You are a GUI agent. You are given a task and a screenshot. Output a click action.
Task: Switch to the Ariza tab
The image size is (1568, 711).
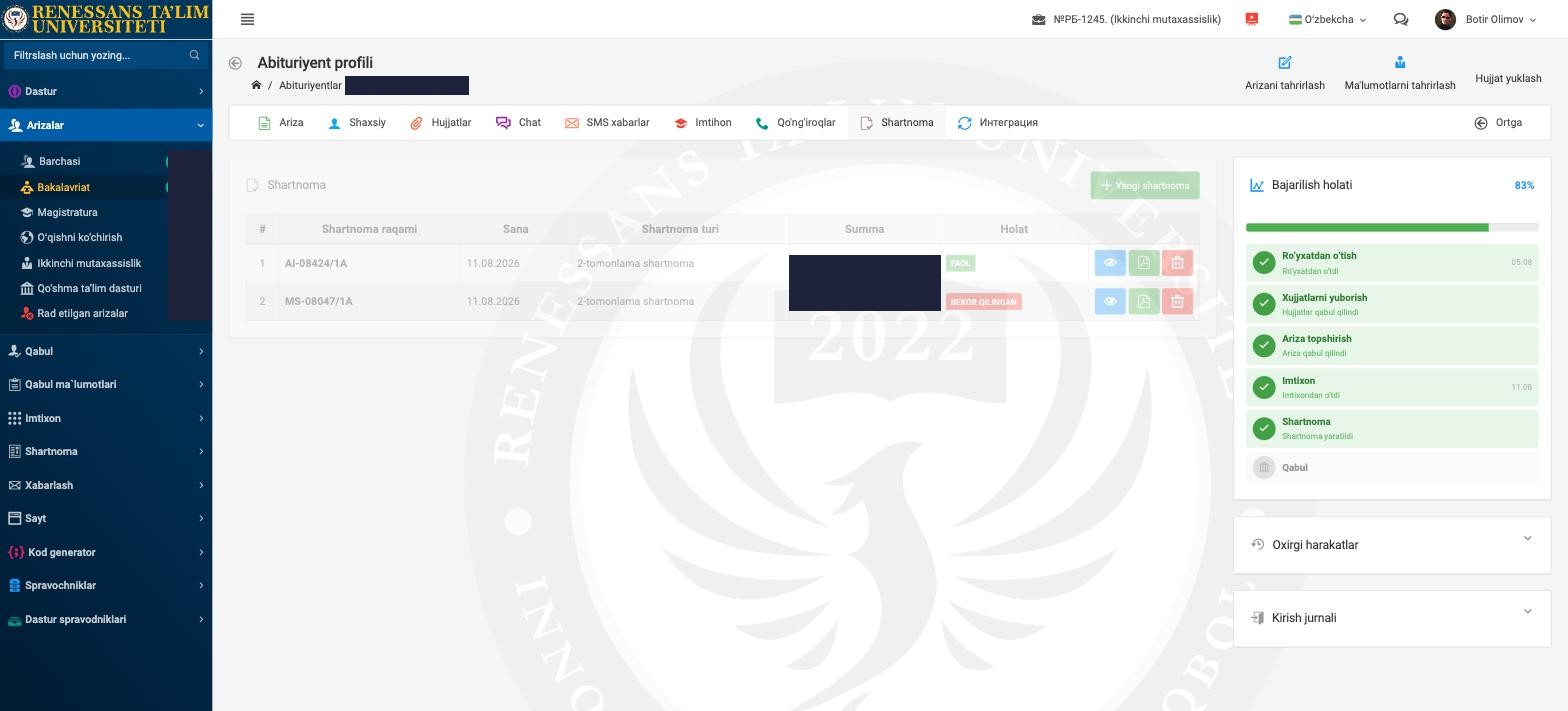click(280, 123)
